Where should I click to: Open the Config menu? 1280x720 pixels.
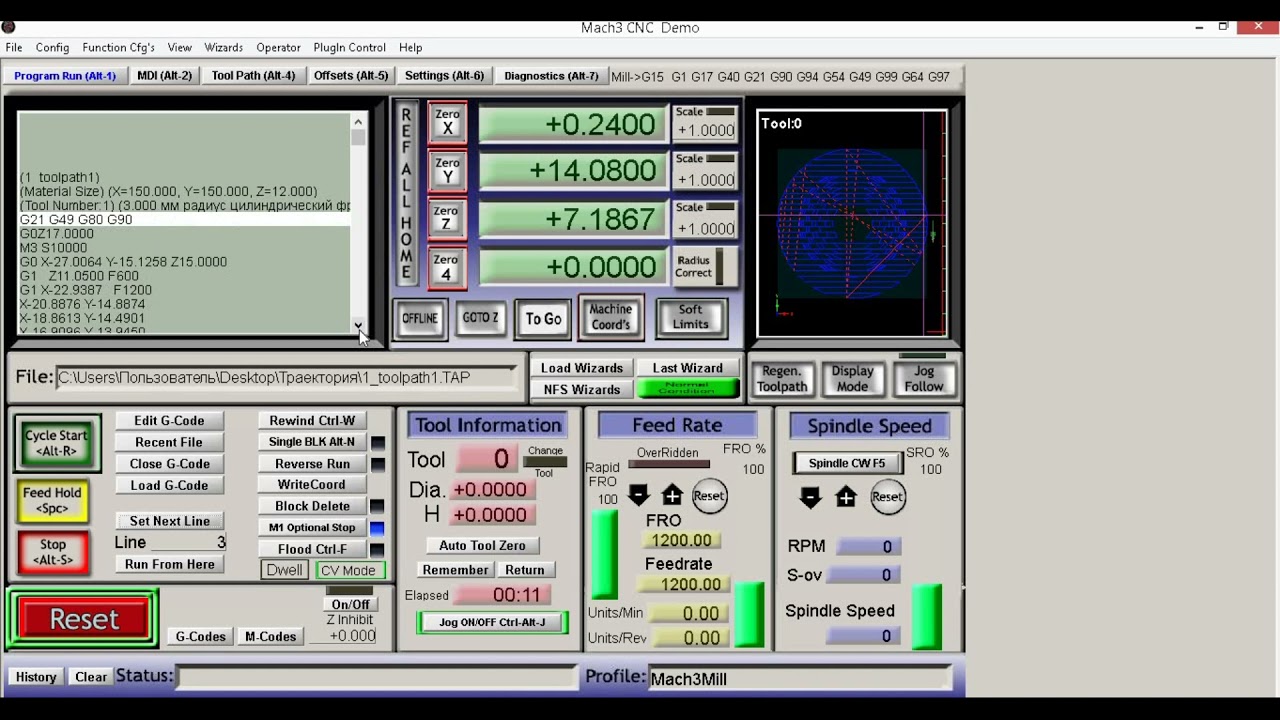tap(52, 47)
